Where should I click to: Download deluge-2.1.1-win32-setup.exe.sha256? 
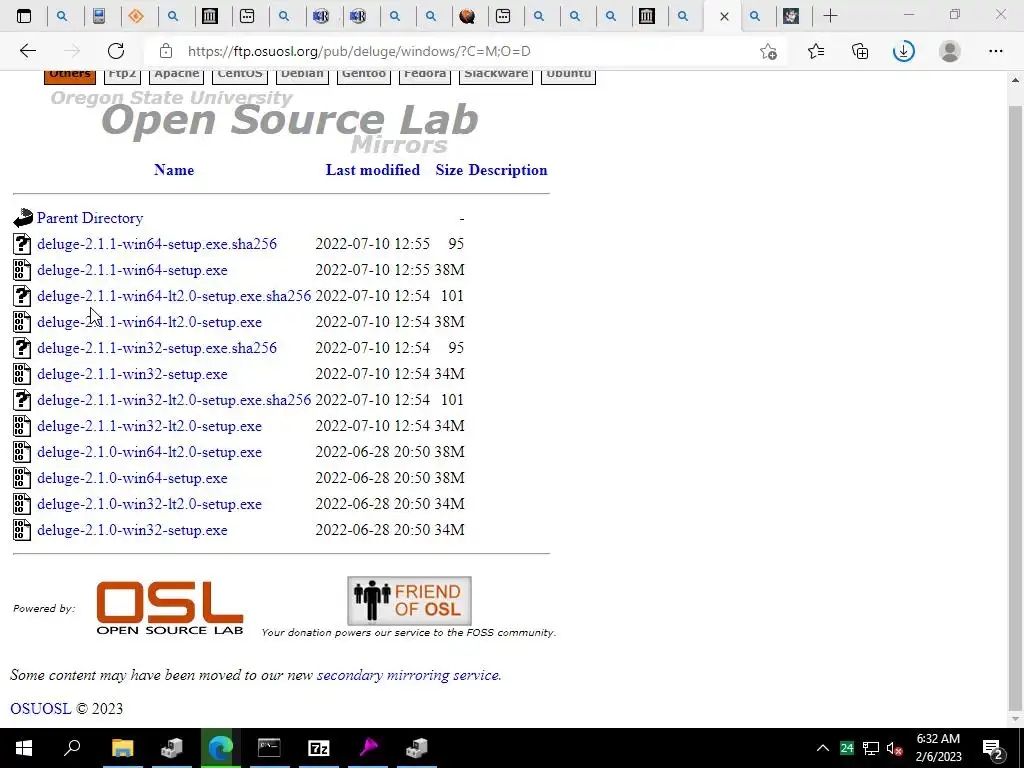(157, 347)
